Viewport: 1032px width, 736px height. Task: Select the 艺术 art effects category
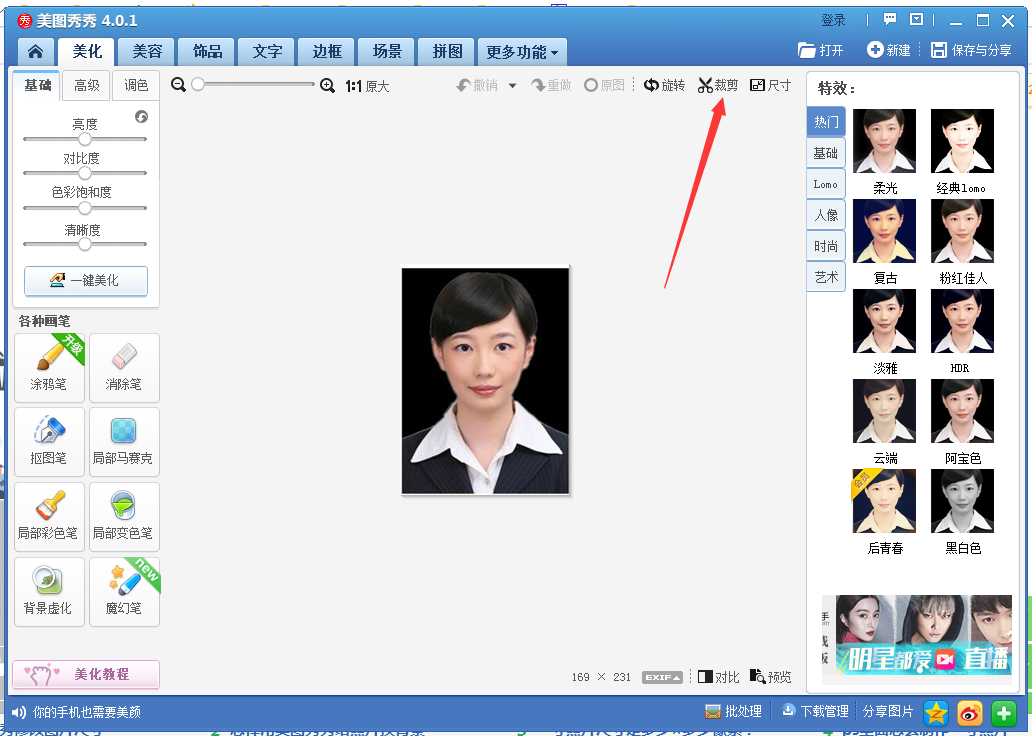pos(826,277)
